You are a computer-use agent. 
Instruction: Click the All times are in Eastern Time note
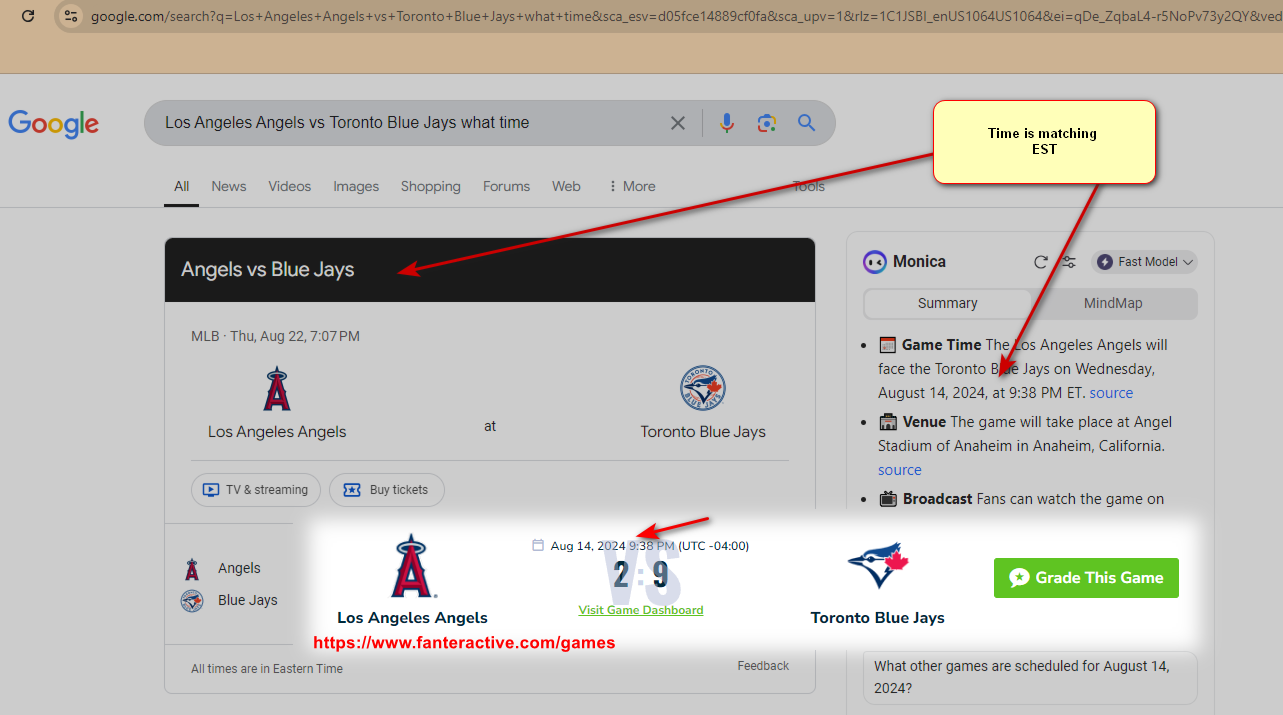click(x=267, y=669)
